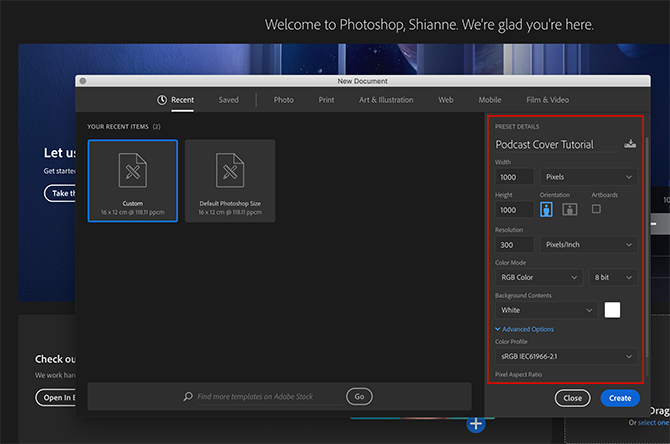
Task: Open the 8 bit depth dropdown
Action: tap(610, 277)
